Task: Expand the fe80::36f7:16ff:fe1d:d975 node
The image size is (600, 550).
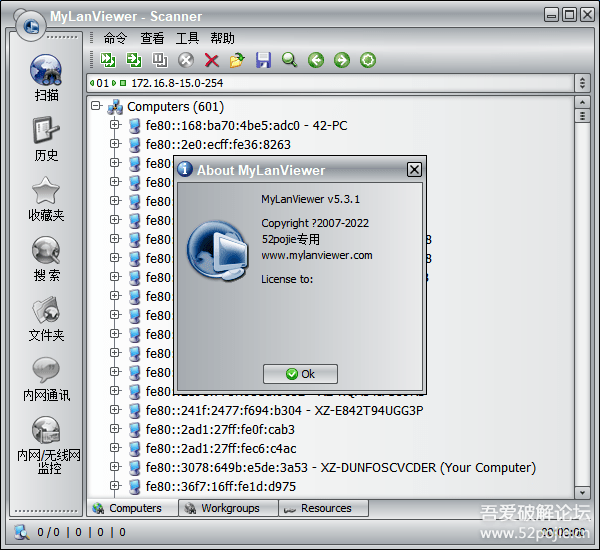Action: [x=114, y=486]
